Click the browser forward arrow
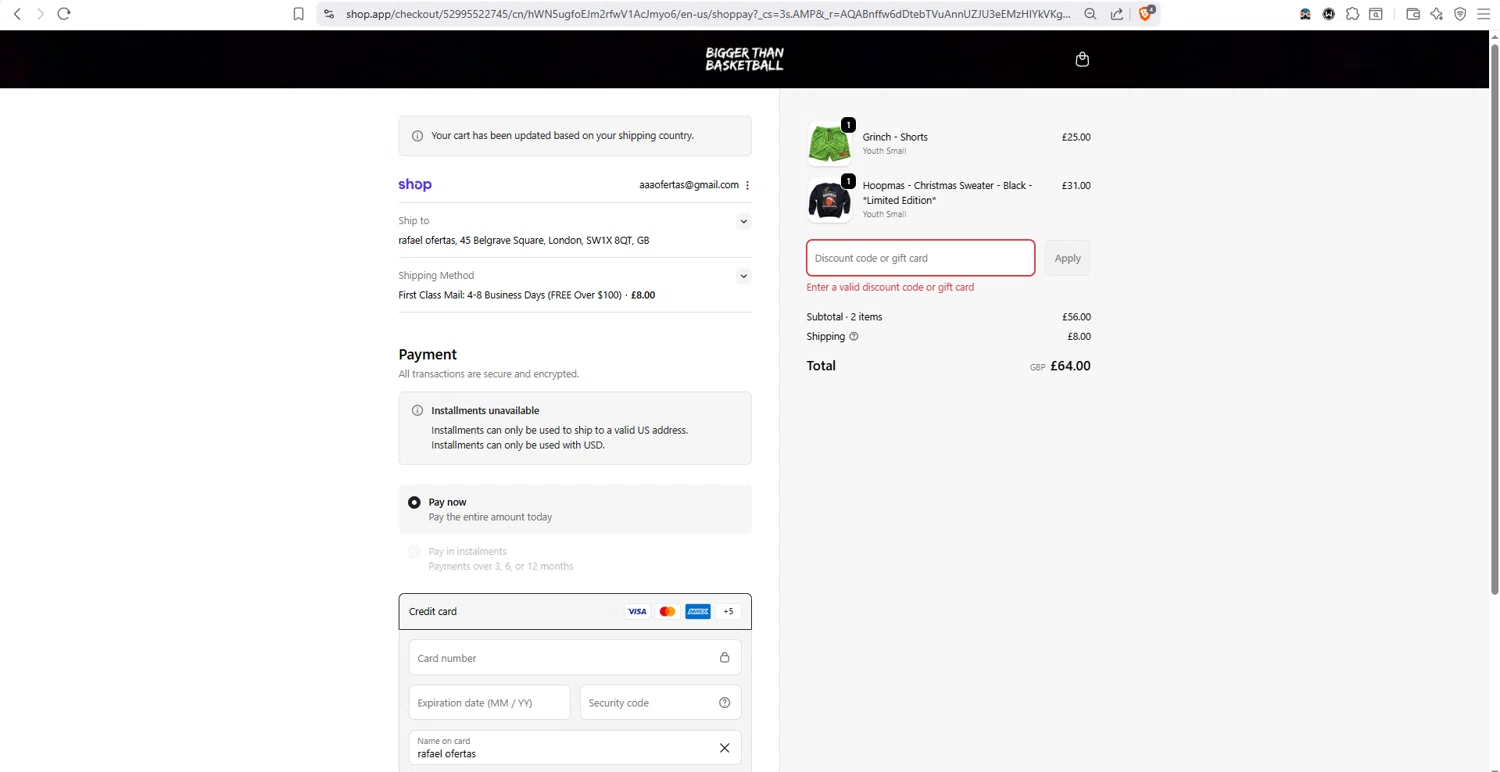The height and width of the screenshot is (772, 1500). coord(40,14)
